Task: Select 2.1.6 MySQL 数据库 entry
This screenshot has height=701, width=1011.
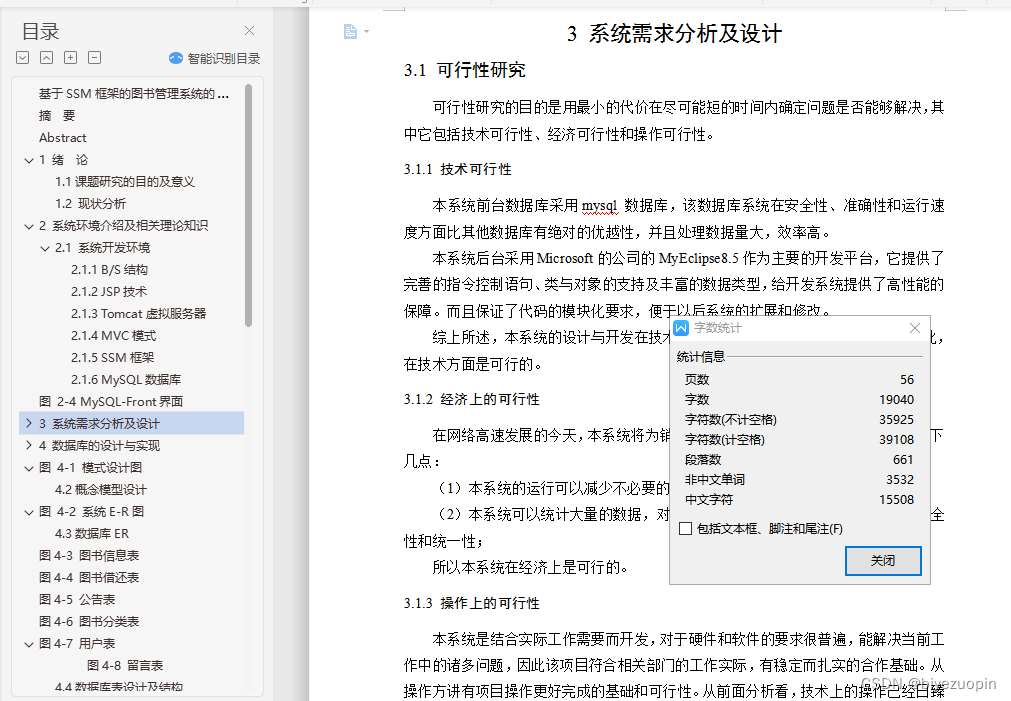Action: [x=126, y=379]
